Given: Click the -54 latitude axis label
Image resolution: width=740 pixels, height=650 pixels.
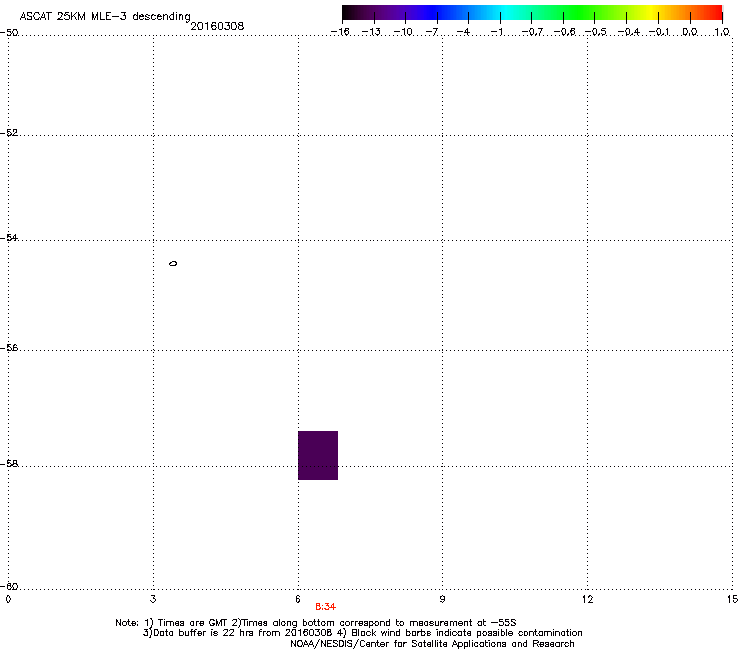Looking at the screenshot, I should pyautogui.click(x=9, y=238).
